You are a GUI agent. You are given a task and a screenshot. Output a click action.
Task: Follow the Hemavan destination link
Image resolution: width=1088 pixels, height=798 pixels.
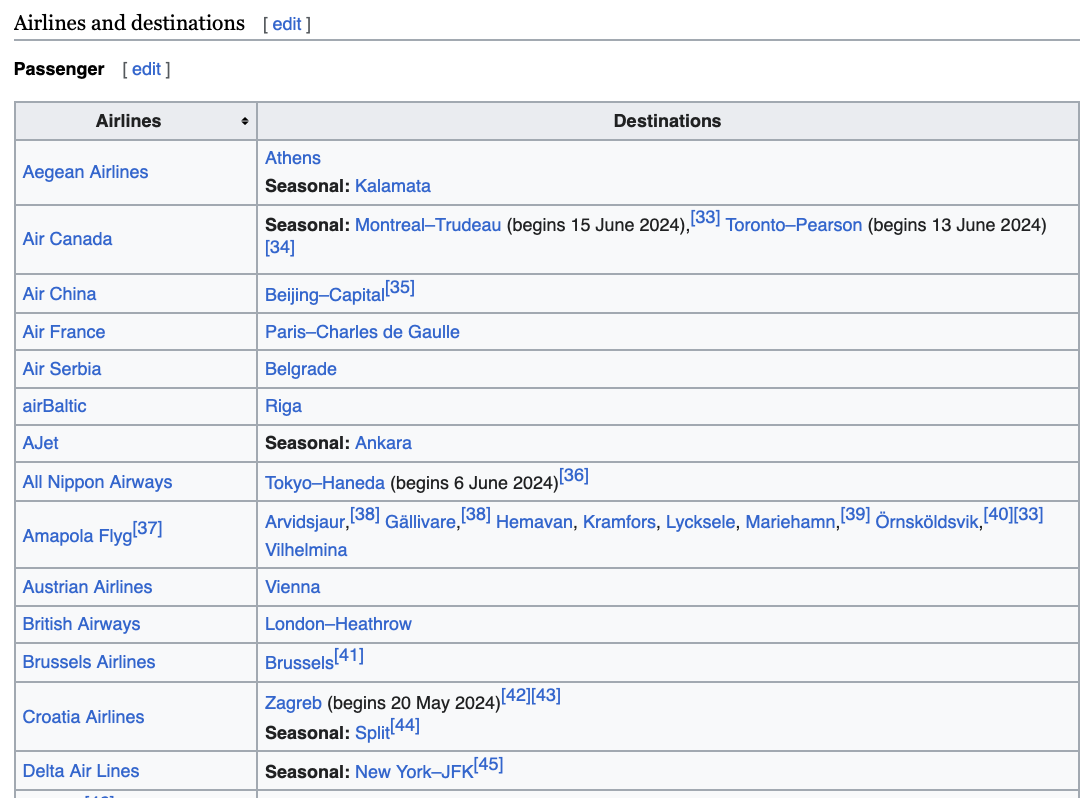coord(534,522)
